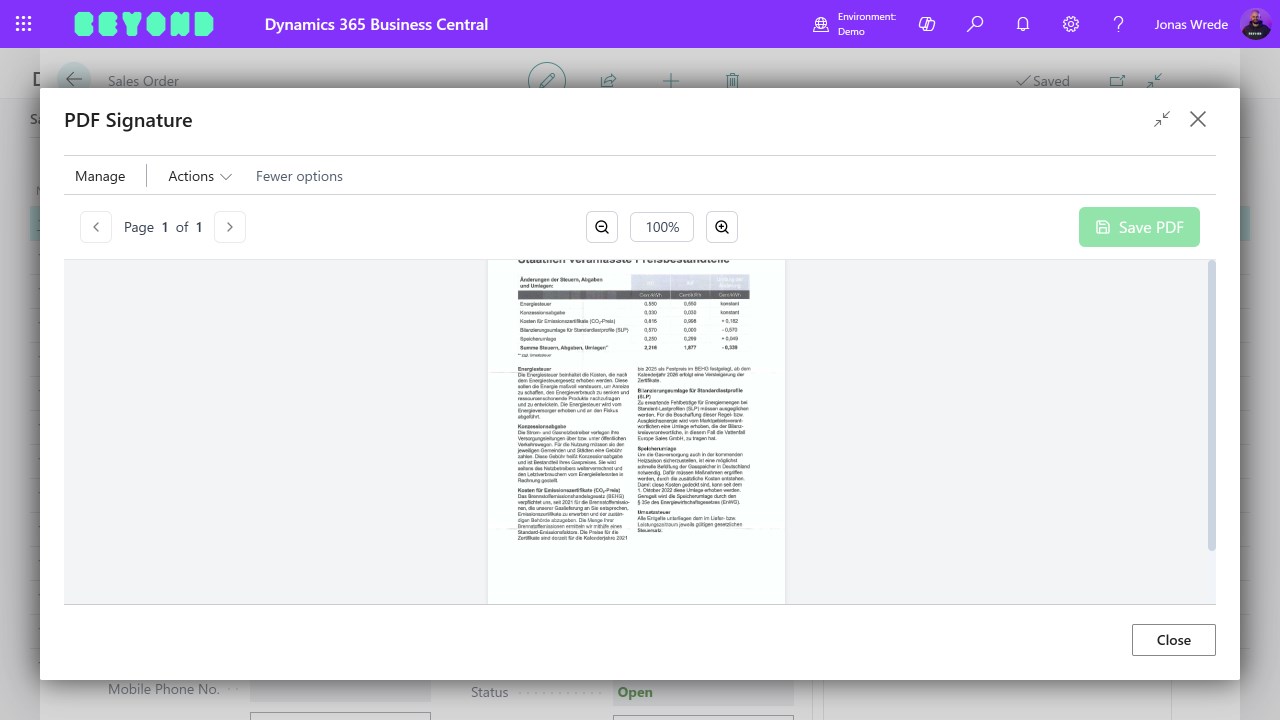Click the PDF document thumbnail preview
Viewport: 1280px width, 720px height.
pos(637,430)
